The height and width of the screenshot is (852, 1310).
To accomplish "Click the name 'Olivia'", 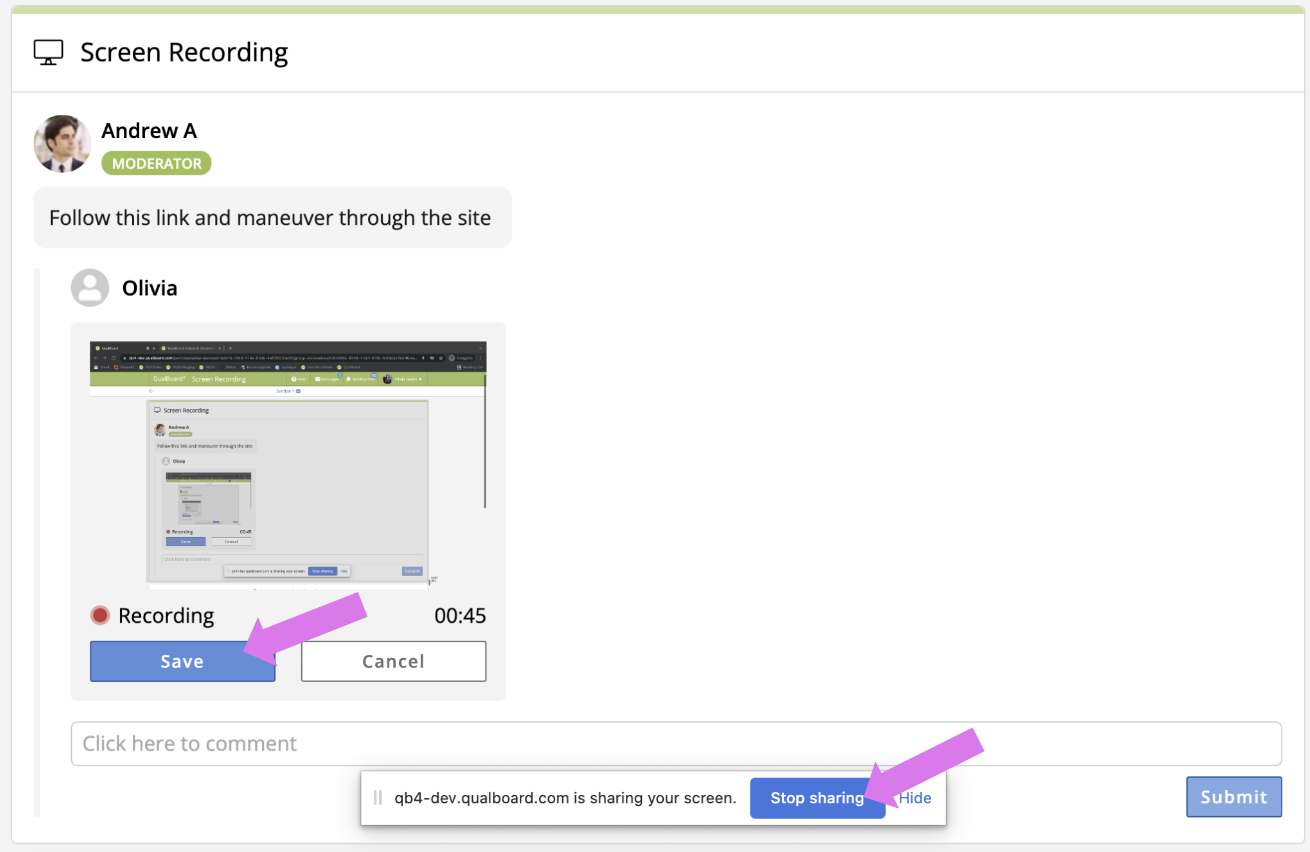I will point(150,288).
